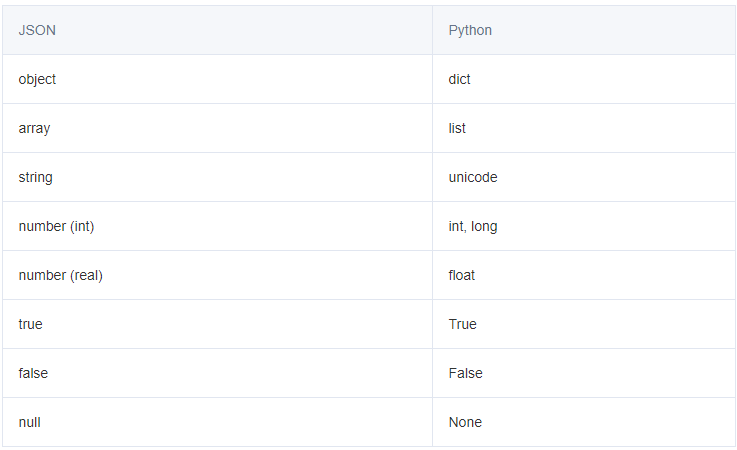Click the word 'long' in Python column
This screenshot has height=450, width=737.
[x=484, y=226]
